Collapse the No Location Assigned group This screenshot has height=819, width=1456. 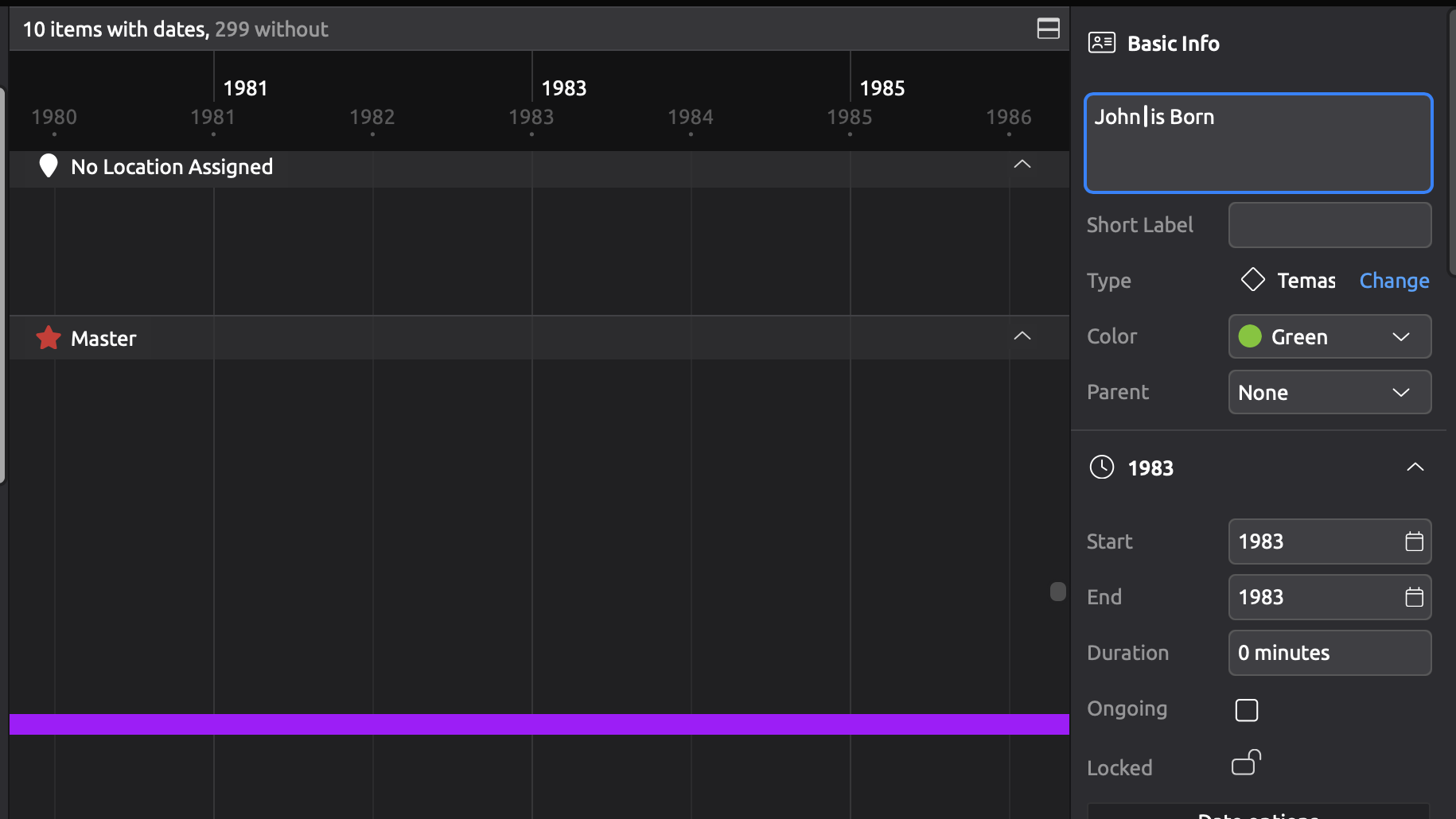click(1022, 165)
